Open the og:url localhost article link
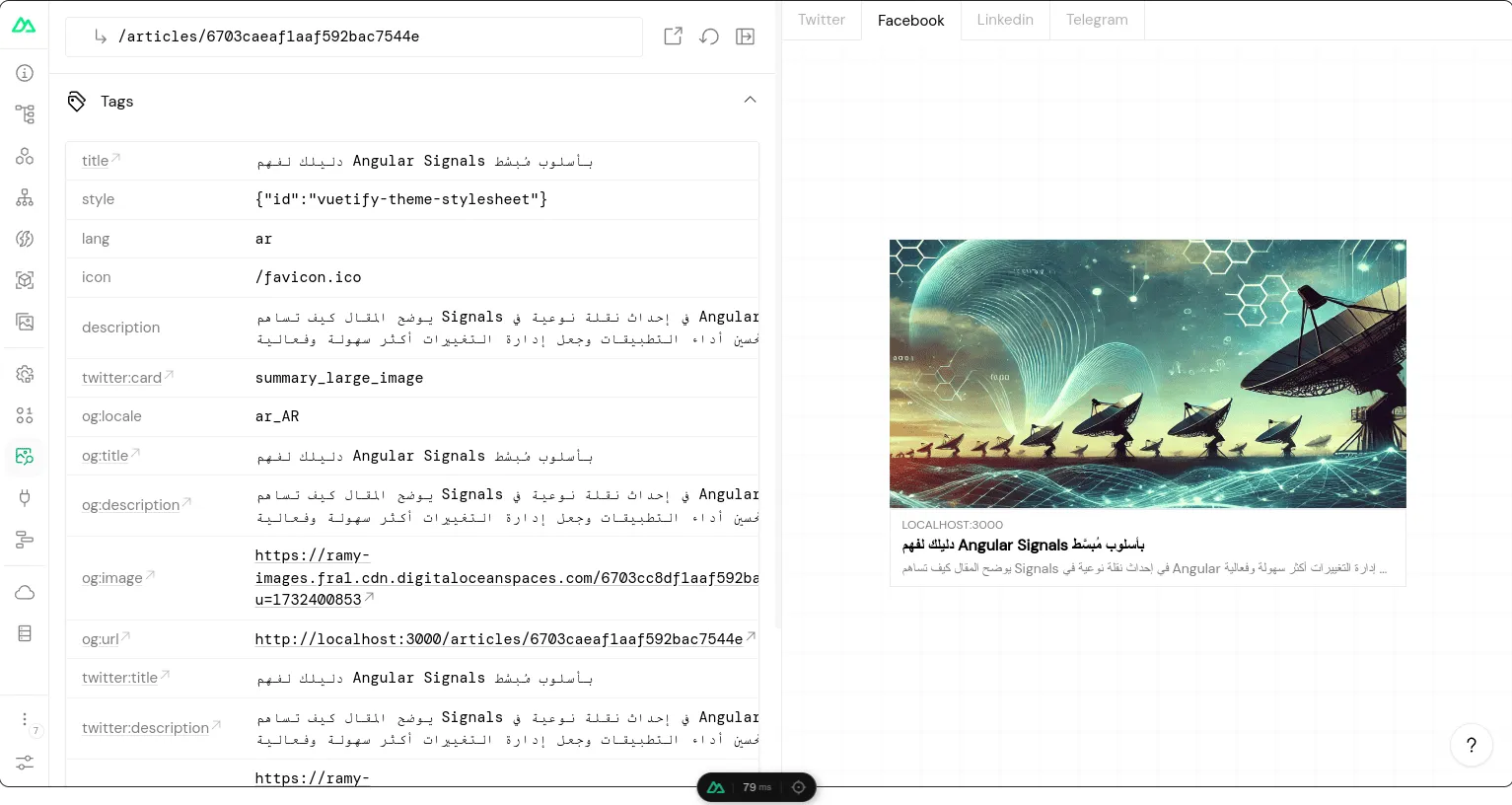Image resolution: width=1512 pixels, height=805 pixels. point(499,639)
